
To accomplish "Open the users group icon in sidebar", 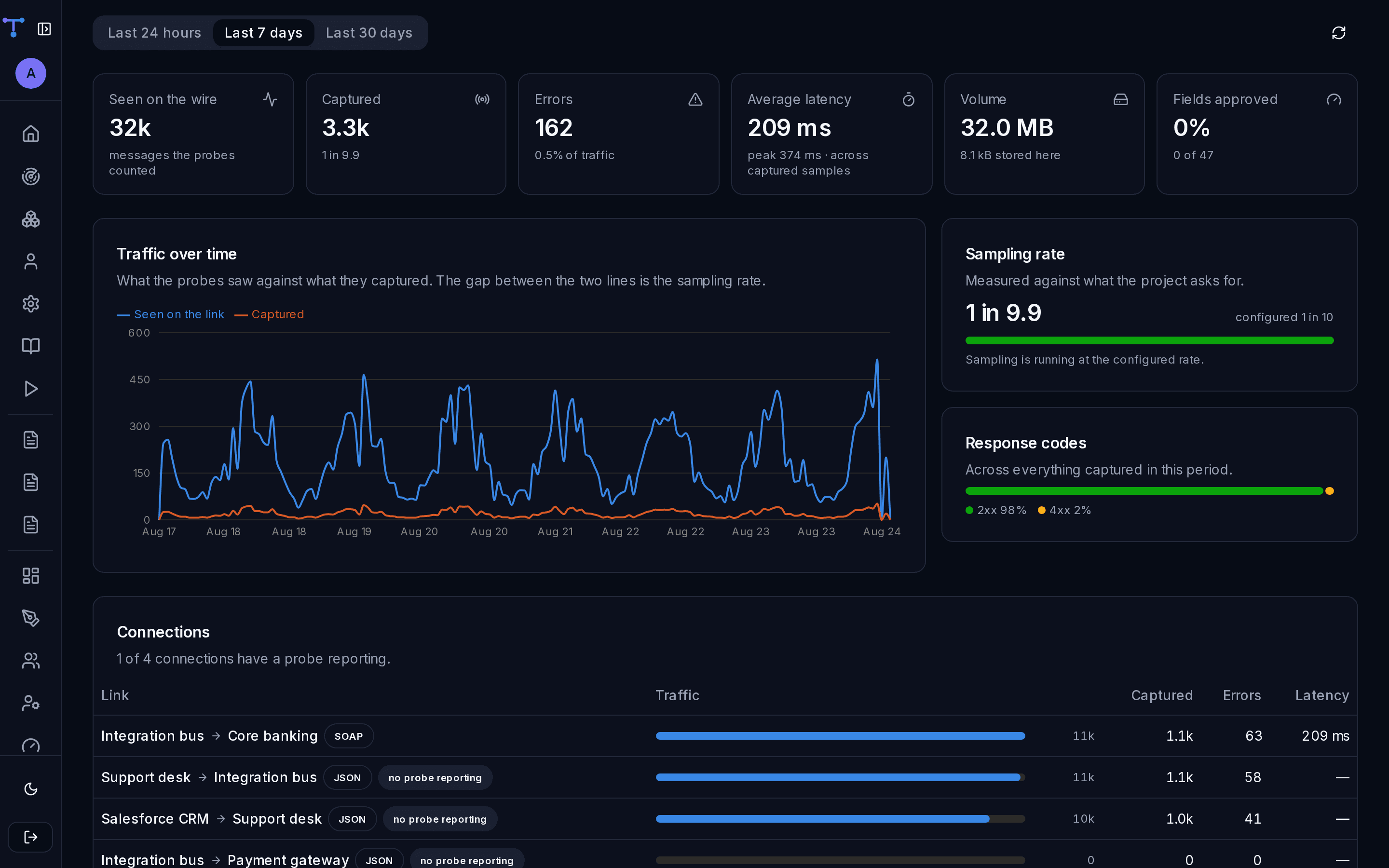I will 30,661.
